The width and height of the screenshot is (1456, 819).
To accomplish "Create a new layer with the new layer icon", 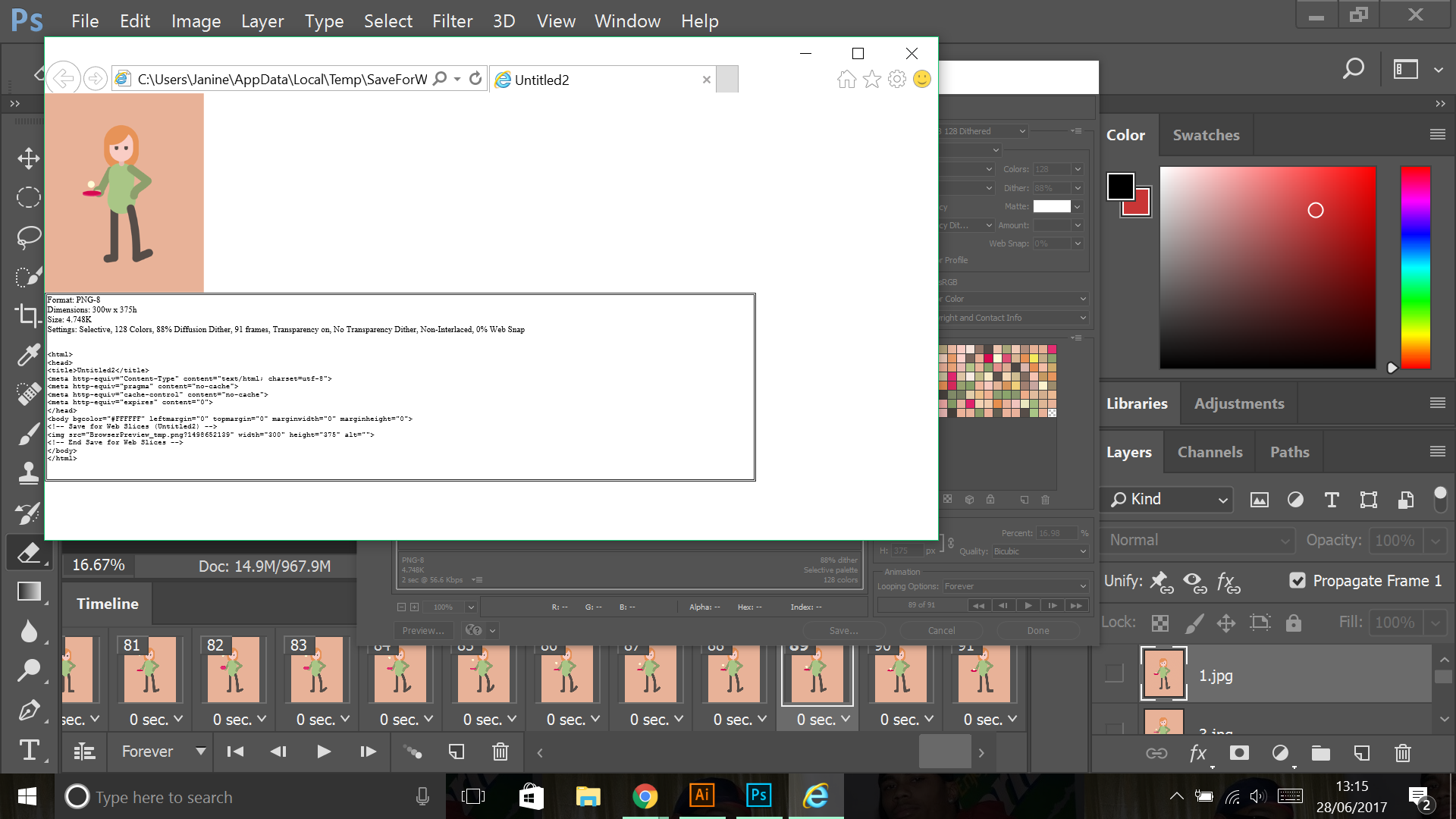I will (x=1361, y=753).
